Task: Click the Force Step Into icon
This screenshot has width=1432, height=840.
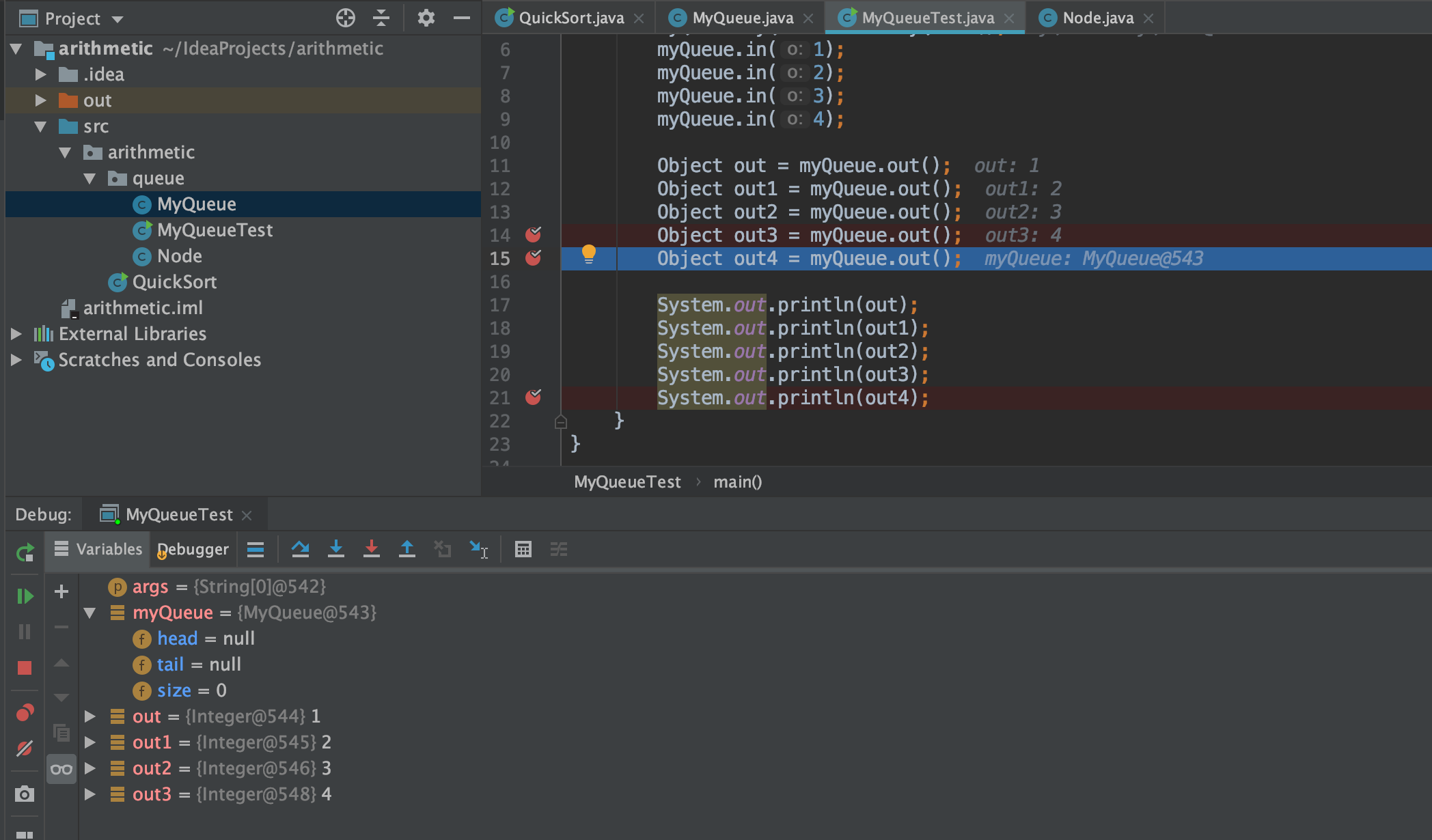Action: point(371,549)
